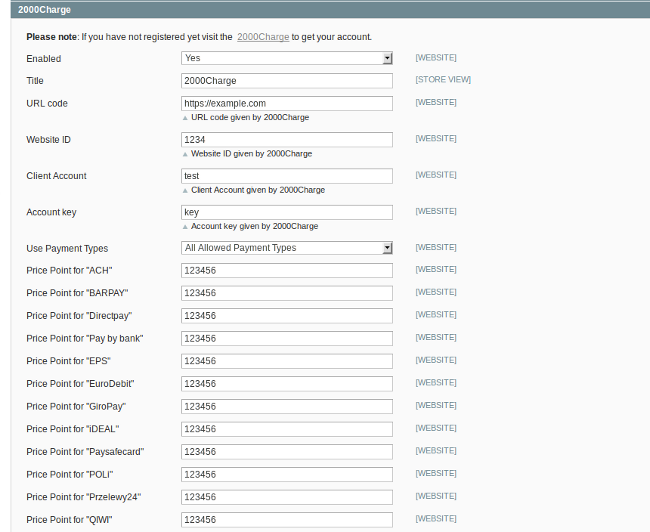The image size is (650, 532).
Task: Edit the Price Point for "EuroDebit" field
Action: click(286, 384)
